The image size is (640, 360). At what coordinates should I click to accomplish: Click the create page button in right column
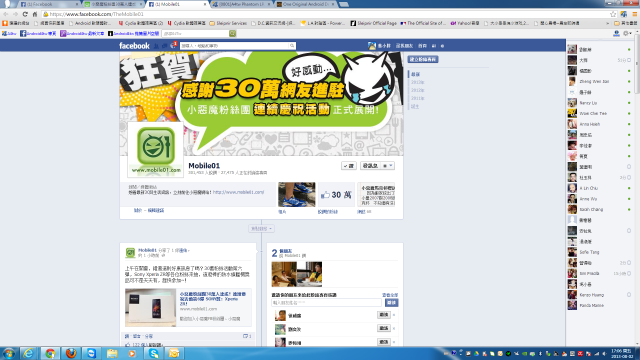click(423, 59)
